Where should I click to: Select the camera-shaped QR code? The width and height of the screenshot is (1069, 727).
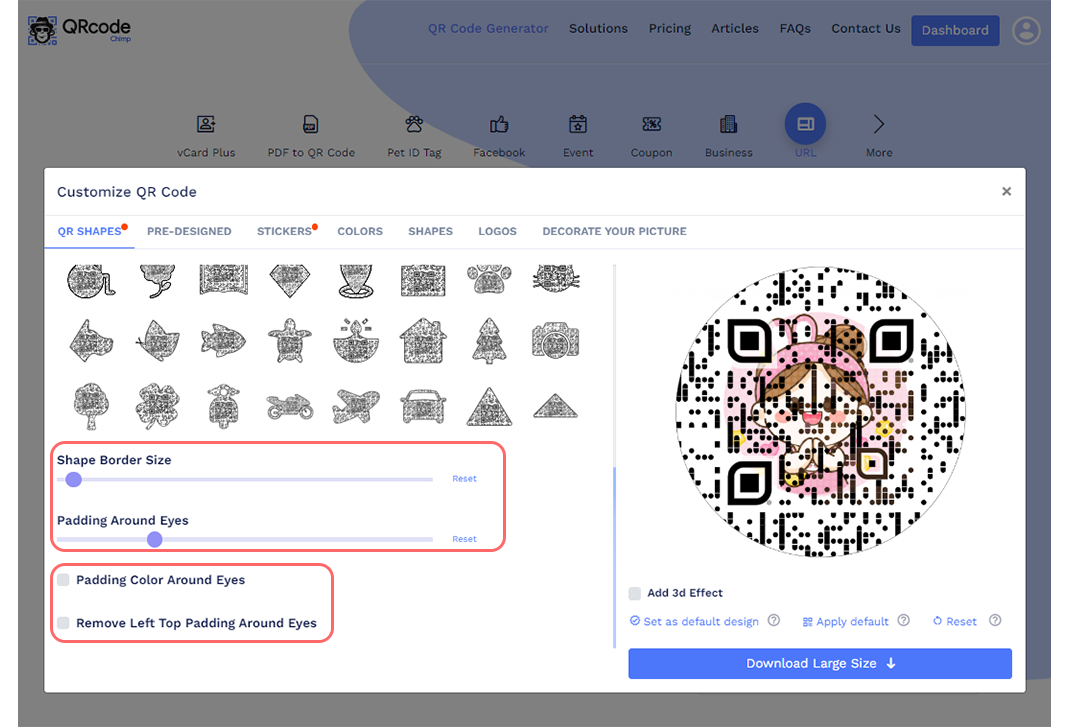(555, 341)
